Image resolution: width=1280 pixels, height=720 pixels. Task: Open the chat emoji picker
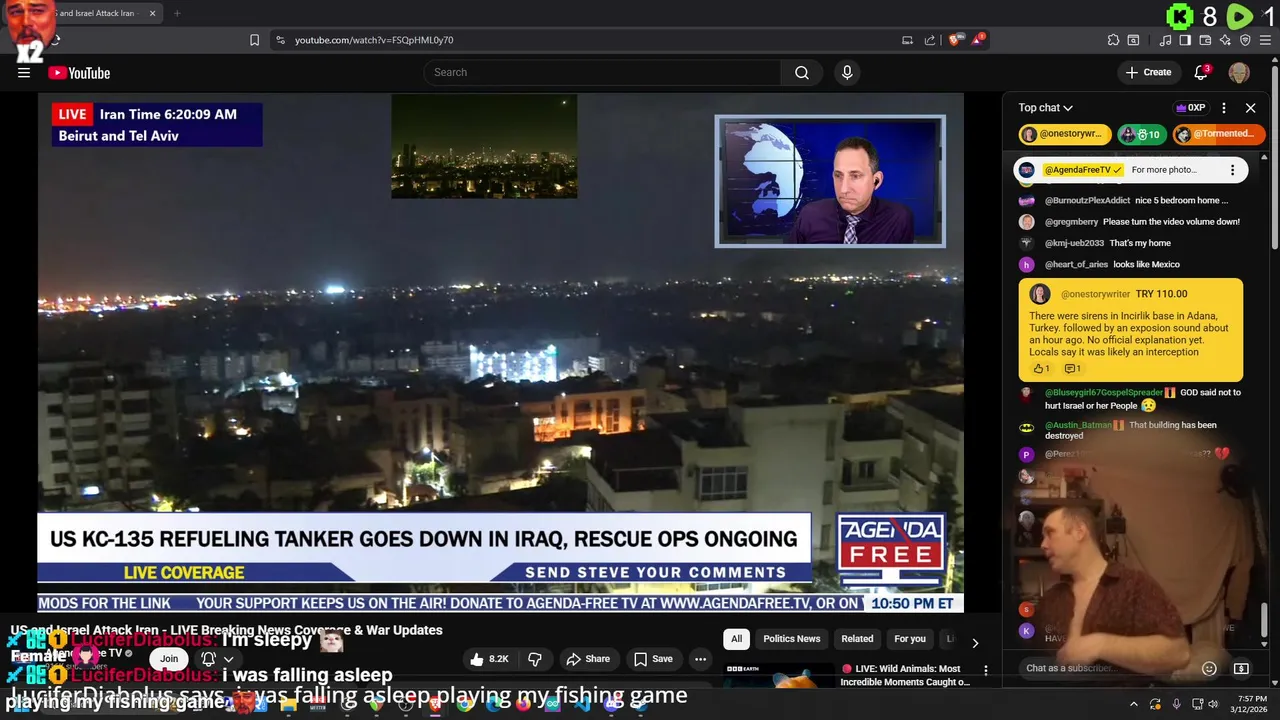pos(1209,668)
